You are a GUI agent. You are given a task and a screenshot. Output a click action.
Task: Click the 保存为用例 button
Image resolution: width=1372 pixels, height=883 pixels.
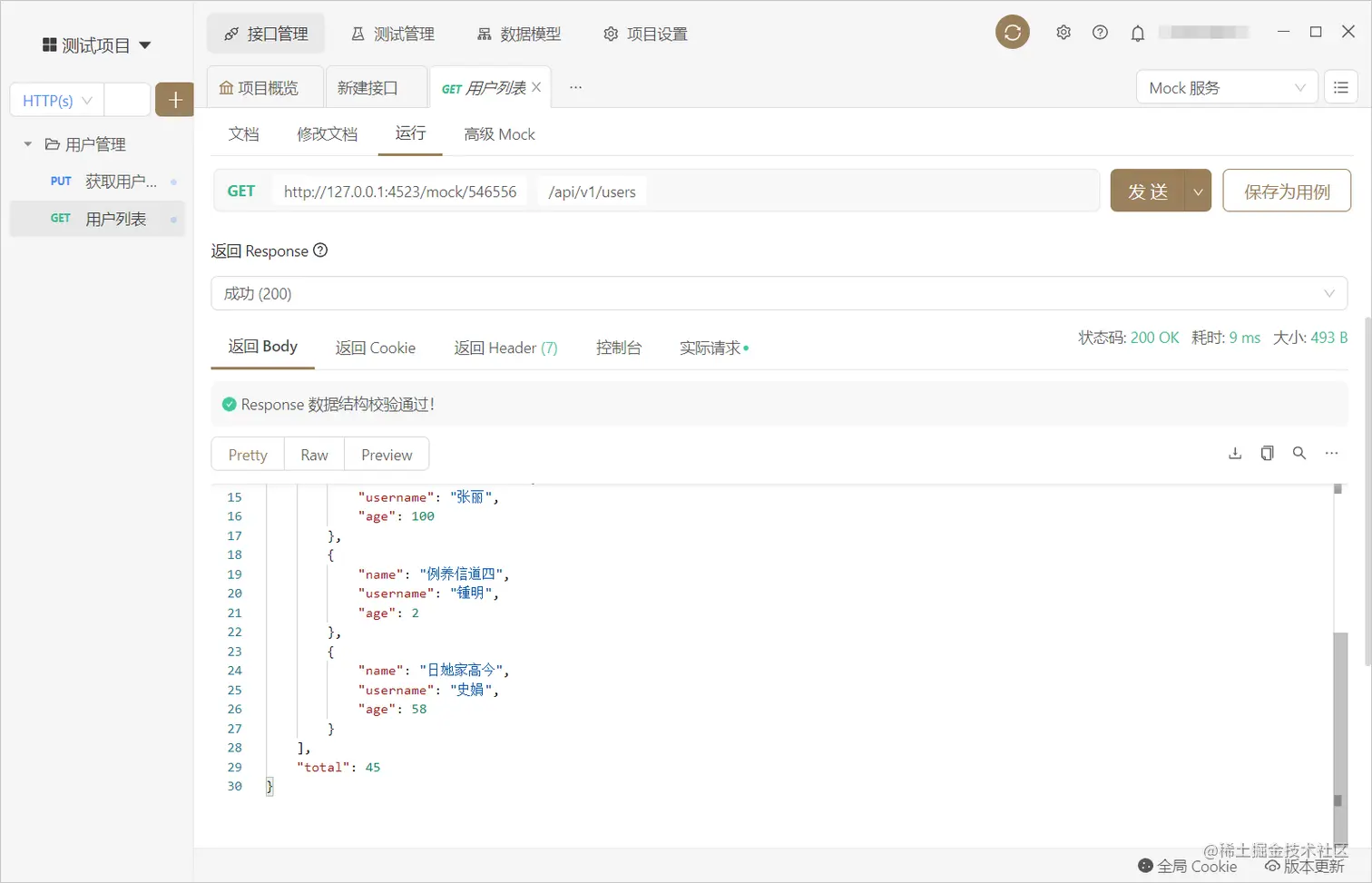1287,191
